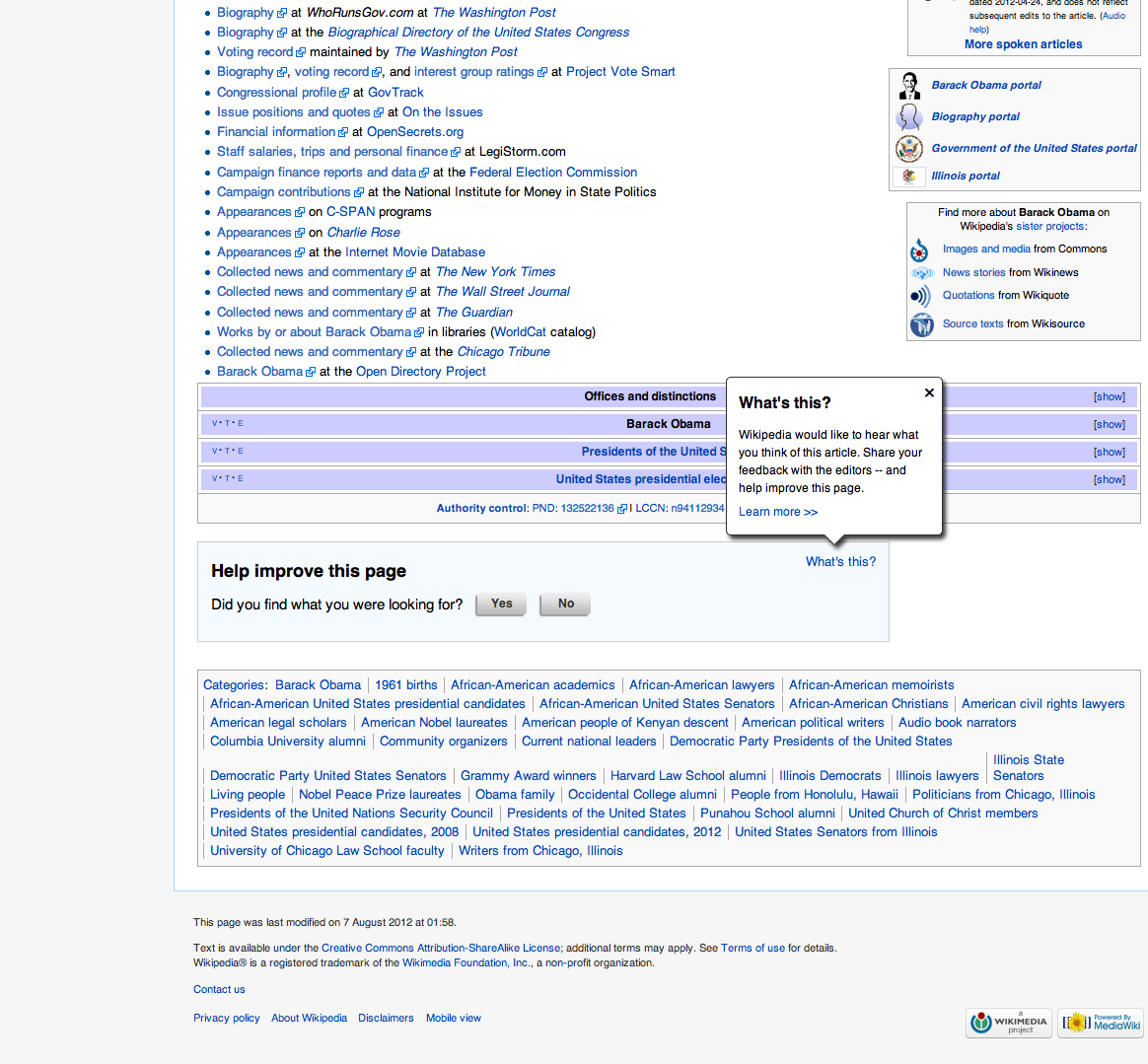Click E in the Presidents navbox row
The image size is (1148, 1064).
(x=240, y=451)
